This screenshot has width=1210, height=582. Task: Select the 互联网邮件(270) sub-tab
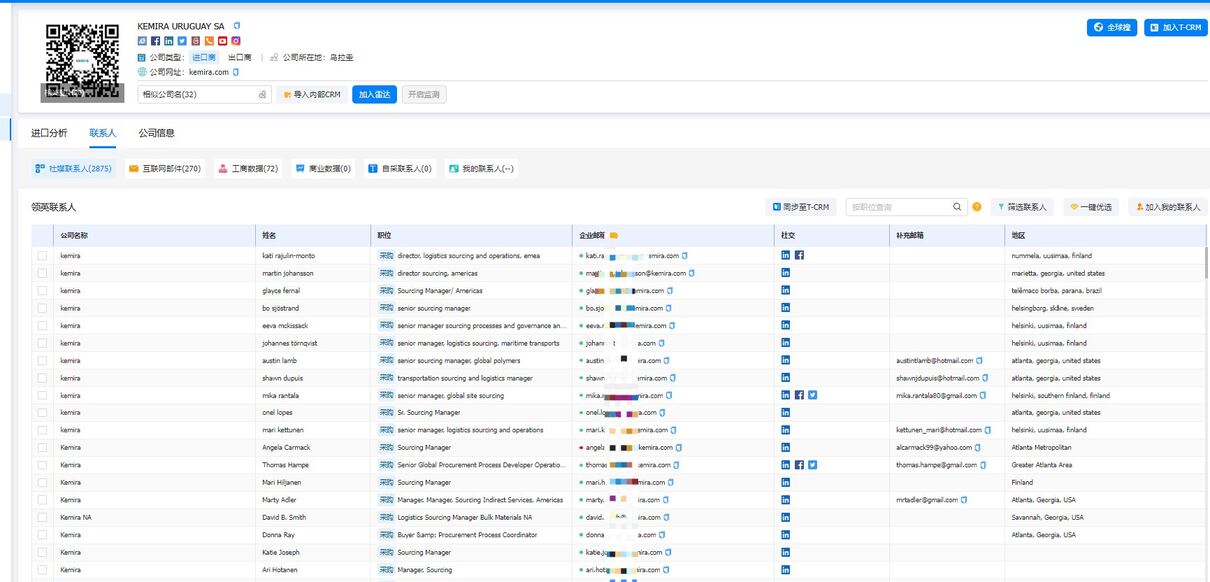tap(164, 169)
